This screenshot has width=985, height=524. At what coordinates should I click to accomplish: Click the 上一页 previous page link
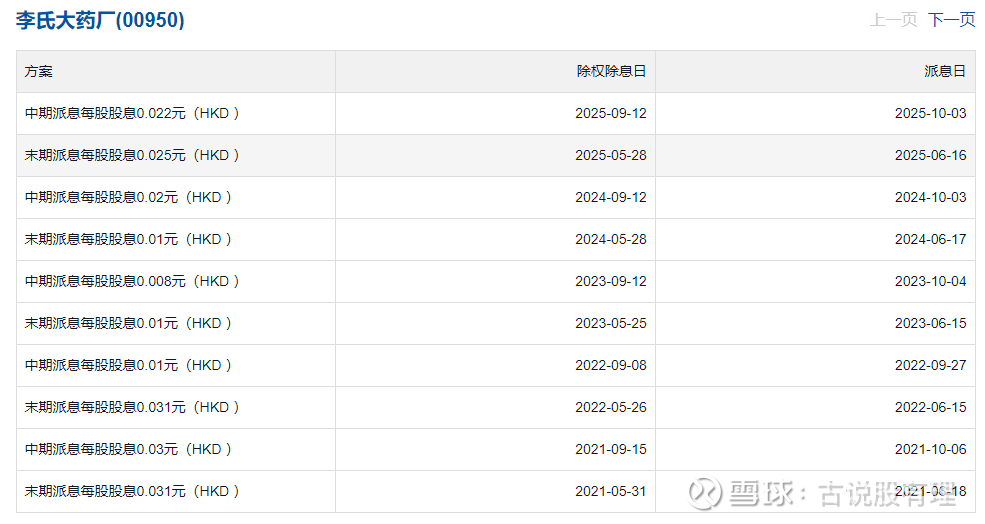coord(893,20)
